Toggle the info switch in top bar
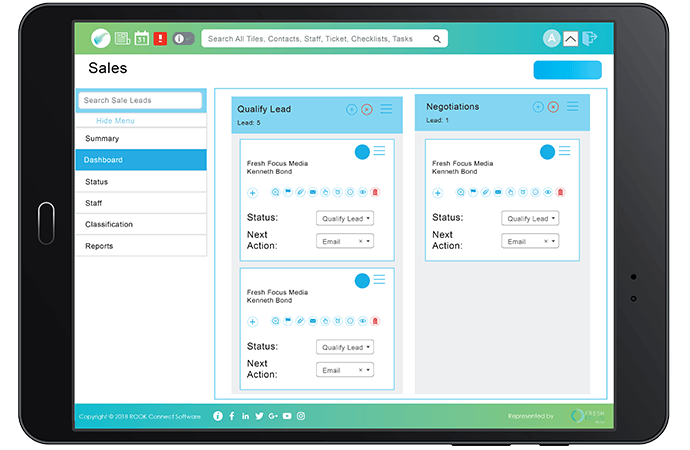The width and height of the screenshot is (690, 450). point(184,38)
